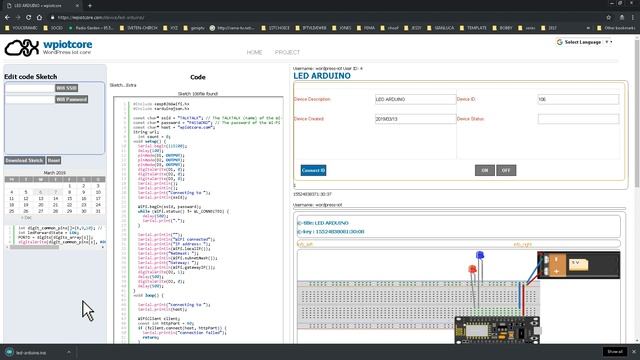The height and width of the screenshot is (360, 640).
Task: Click the LED ARDUINO device title
Action: 322,76
